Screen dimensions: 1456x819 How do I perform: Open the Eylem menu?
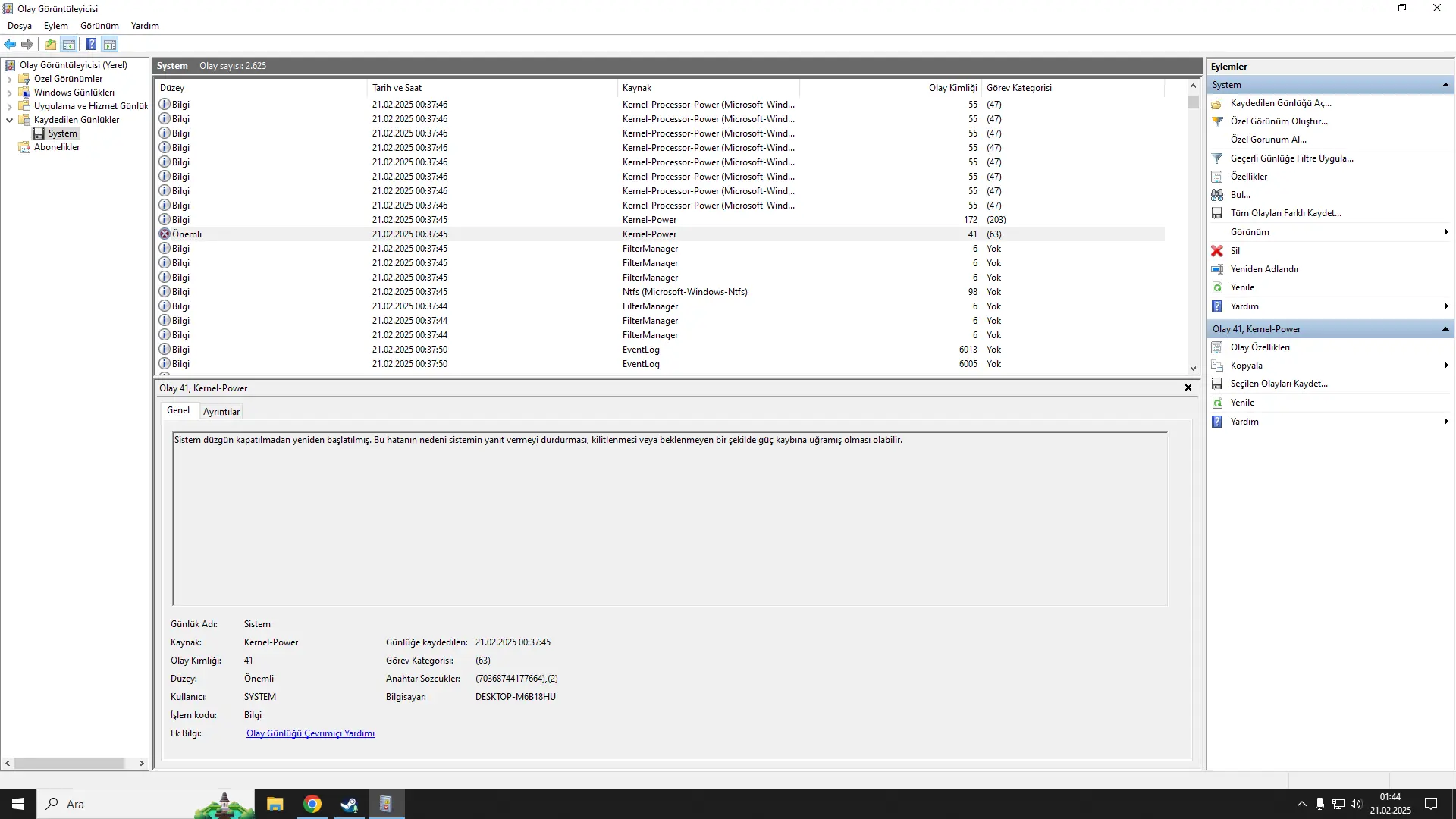56,26
